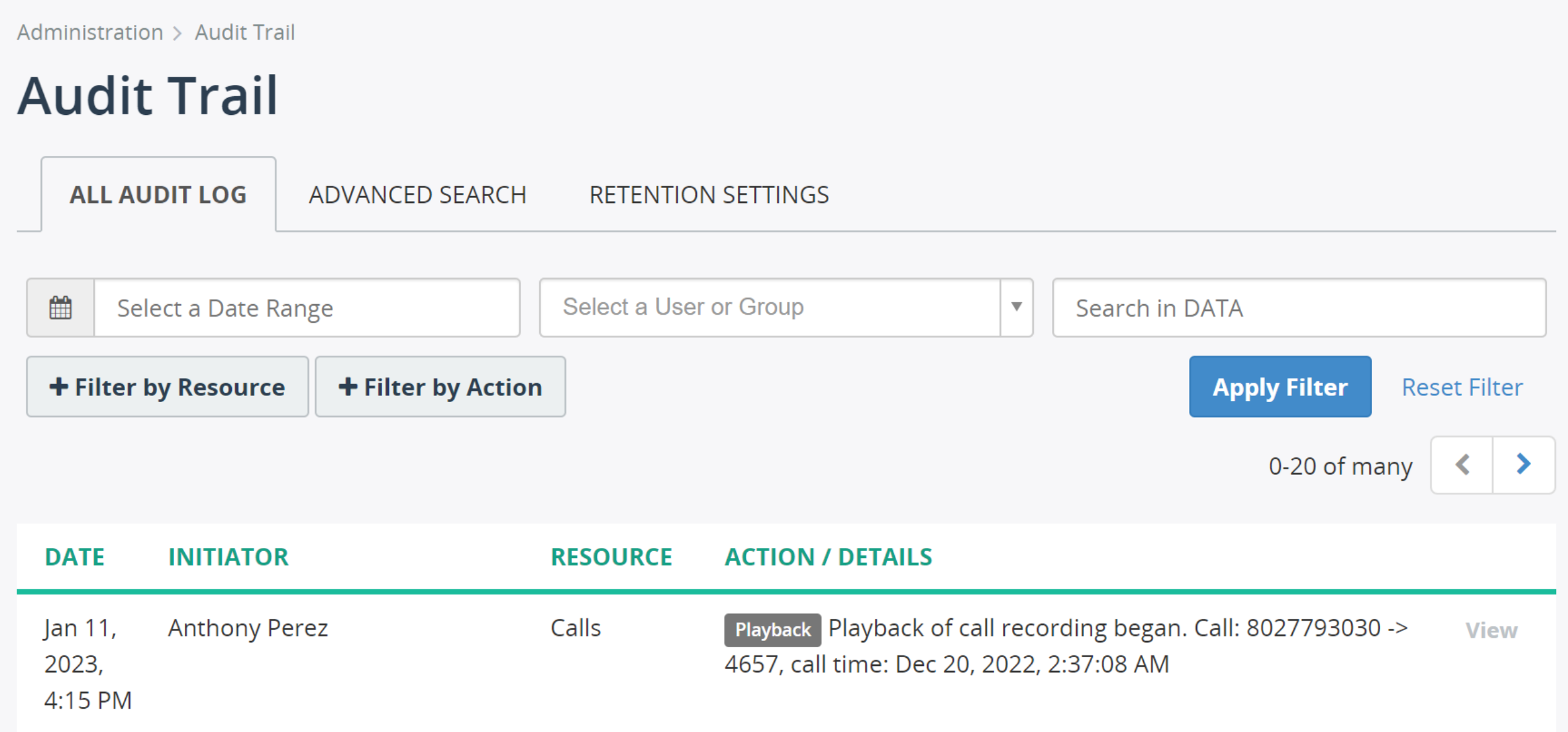Viewport: 1568px width, 732px height.
Task: Click the Jan 11, 2023 date cell
Action: tap(88, 664)
